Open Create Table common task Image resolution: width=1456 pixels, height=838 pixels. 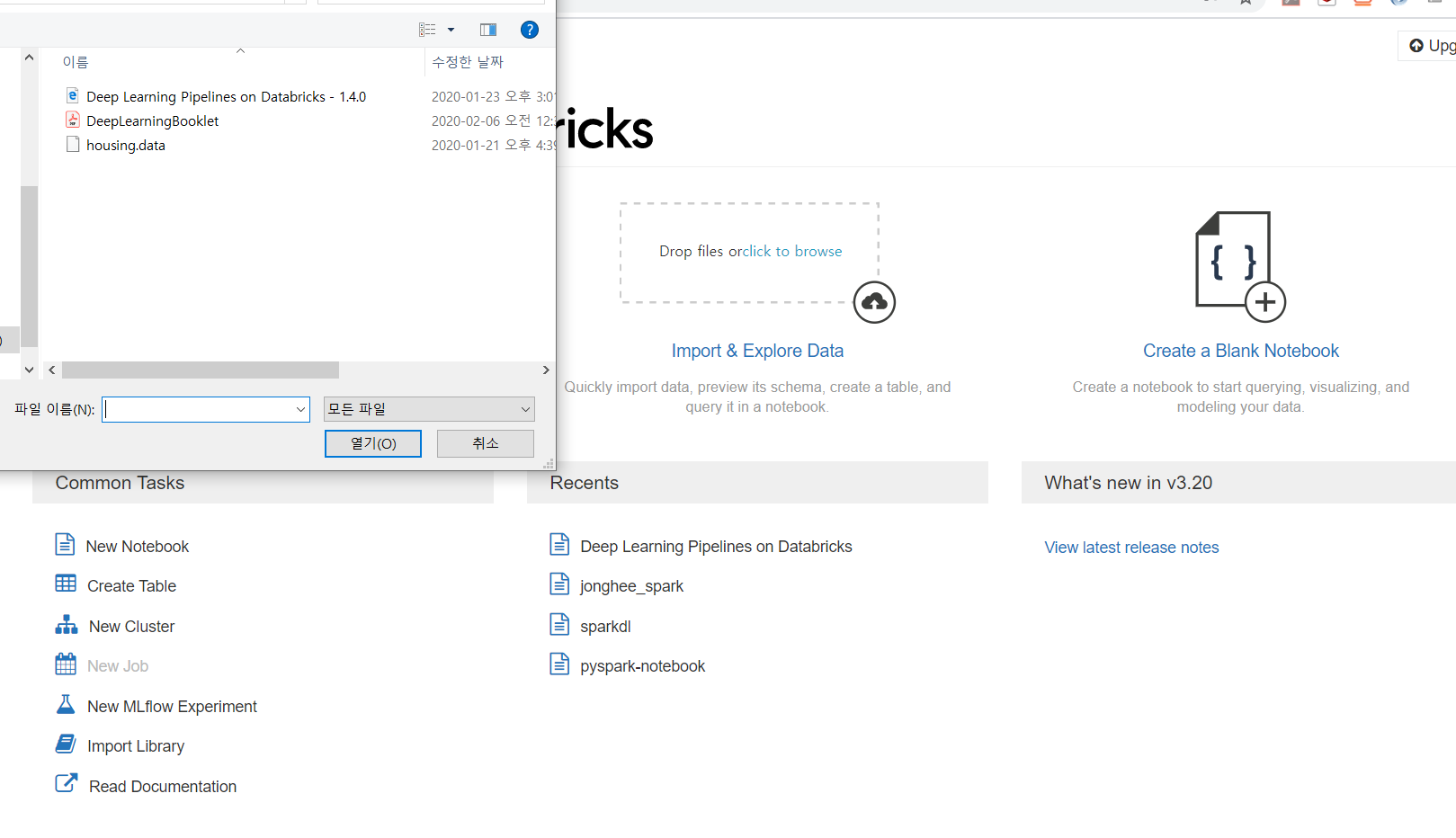[131, 586]
